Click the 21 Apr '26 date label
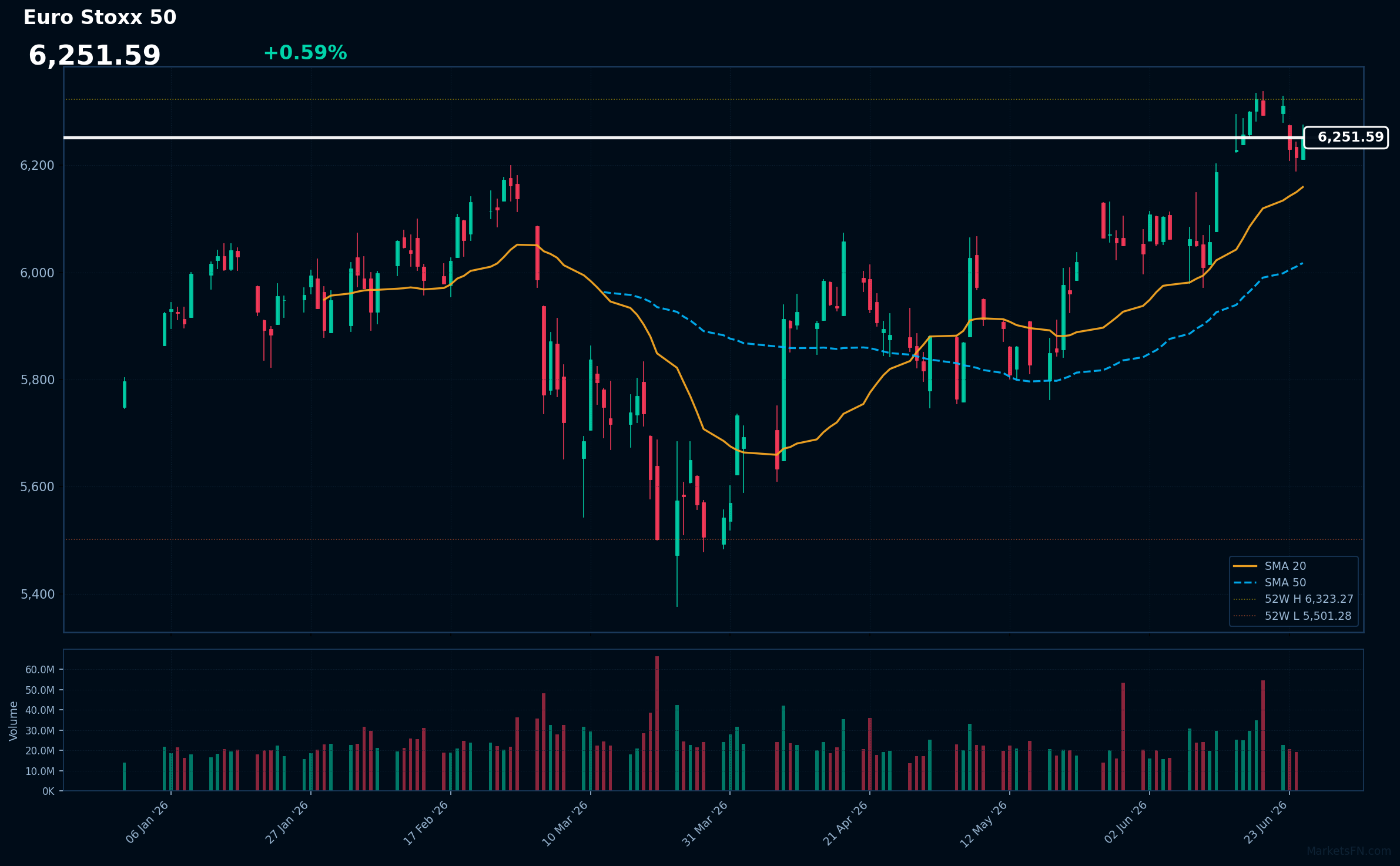Screen dimensions: 1400x866 pyautogui.click(x=845, y=824)
